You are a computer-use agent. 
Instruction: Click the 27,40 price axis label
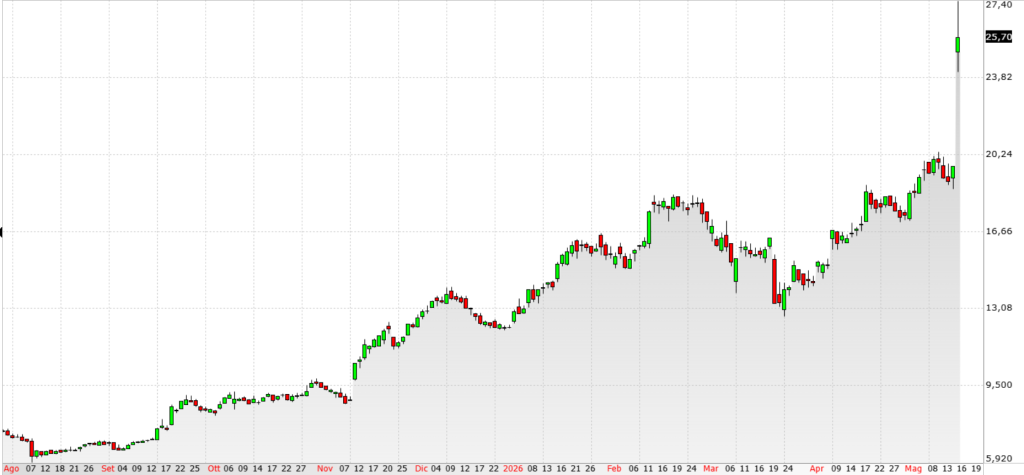[999, 4]
